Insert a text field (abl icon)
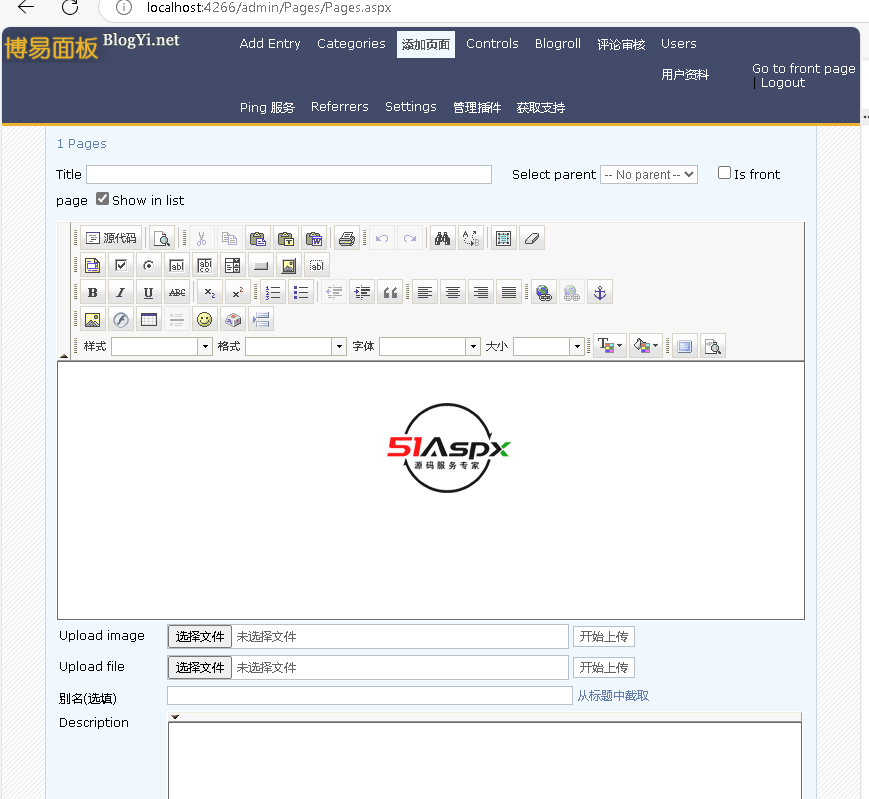This screenshot has width=869, height=799. [177, 265]
